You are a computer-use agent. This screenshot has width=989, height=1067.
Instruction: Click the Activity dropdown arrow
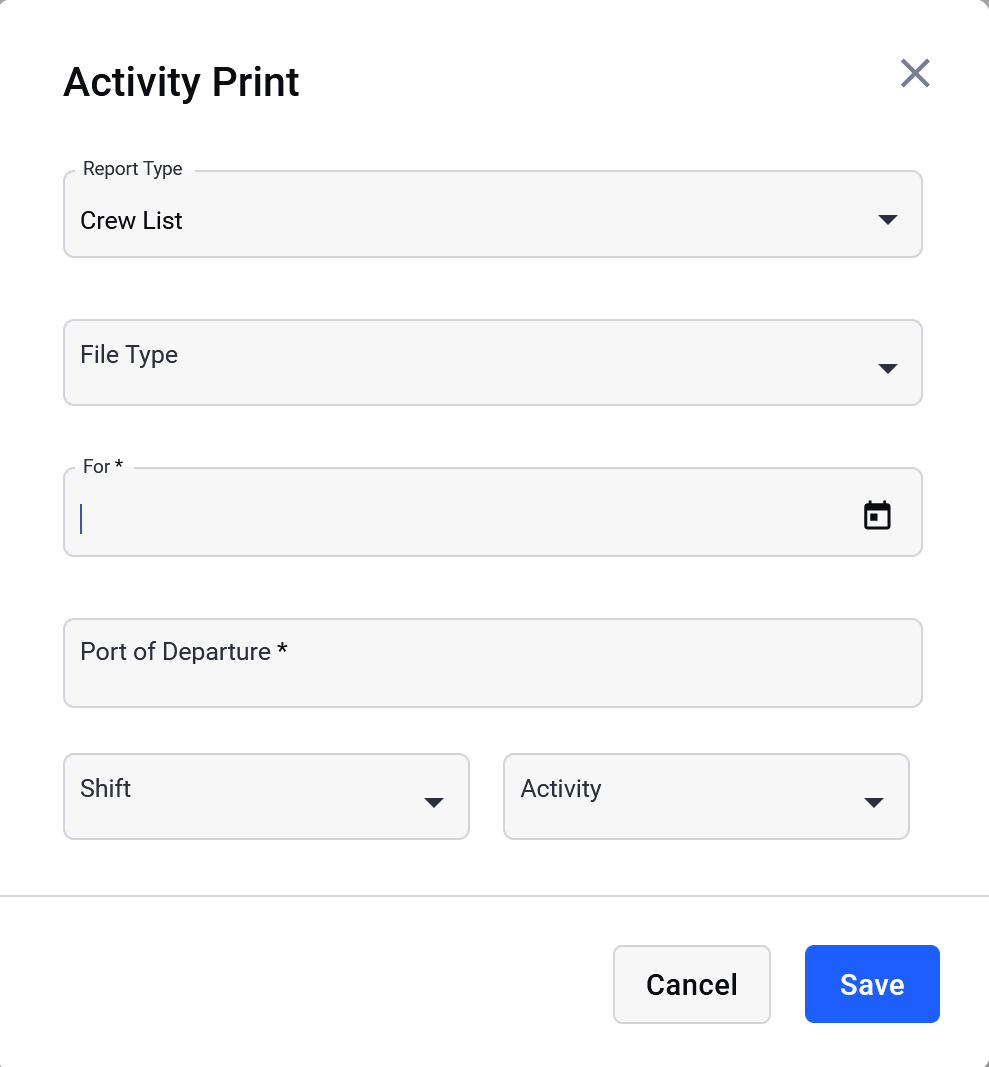[873, 803]
